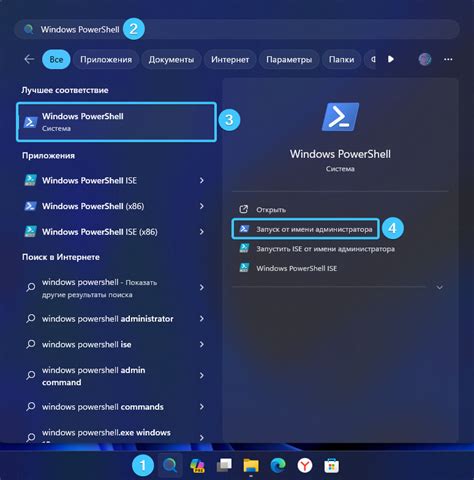Image resolution: width=474 pixels, height=480 pixels.
Task: Open the user account avatar
Action: point(425,59)
